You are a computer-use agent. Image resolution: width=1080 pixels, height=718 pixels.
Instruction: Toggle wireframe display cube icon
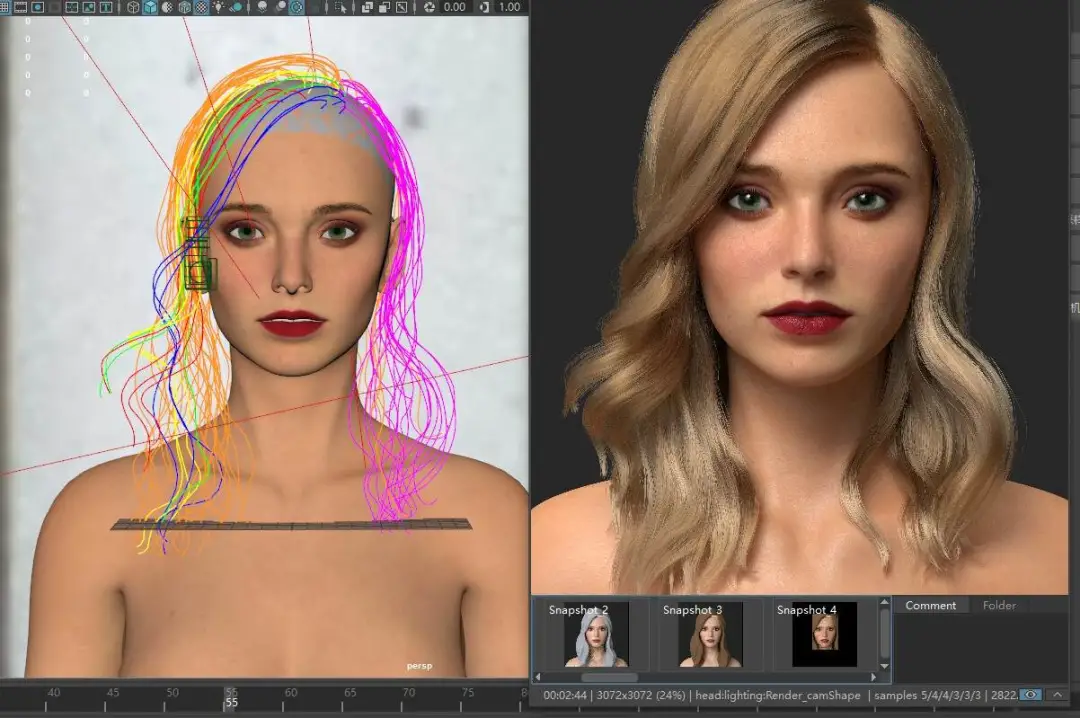(133, 7)
